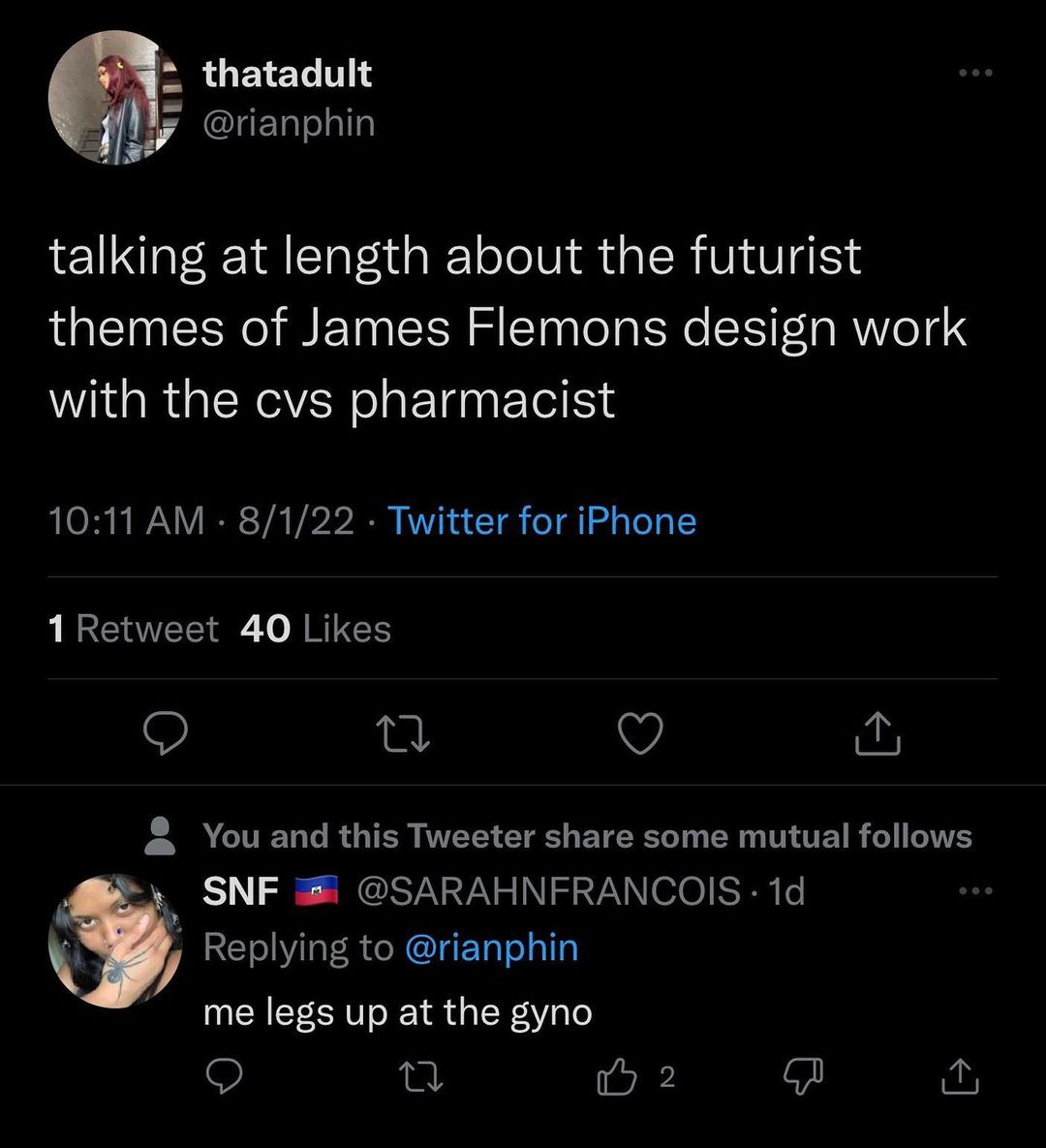Open three-dot menu on main tweet

pos(974,73)
